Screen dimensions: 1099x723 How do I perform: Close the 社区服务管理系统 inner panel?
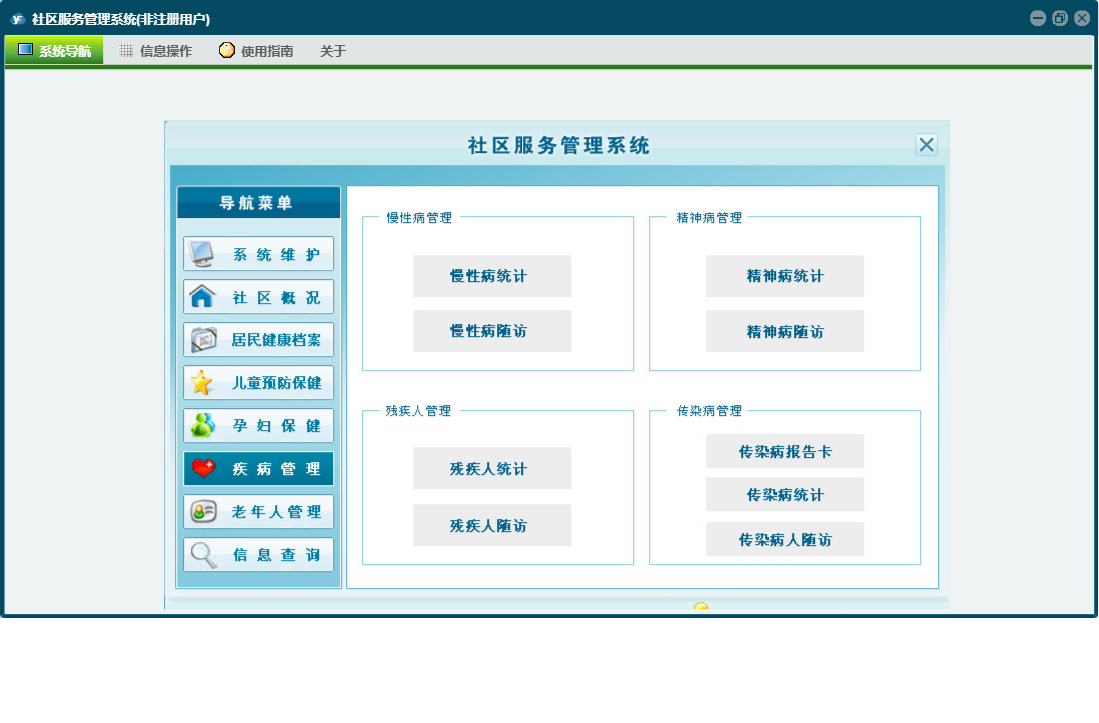pyautogui.click(x=926, y=145)
